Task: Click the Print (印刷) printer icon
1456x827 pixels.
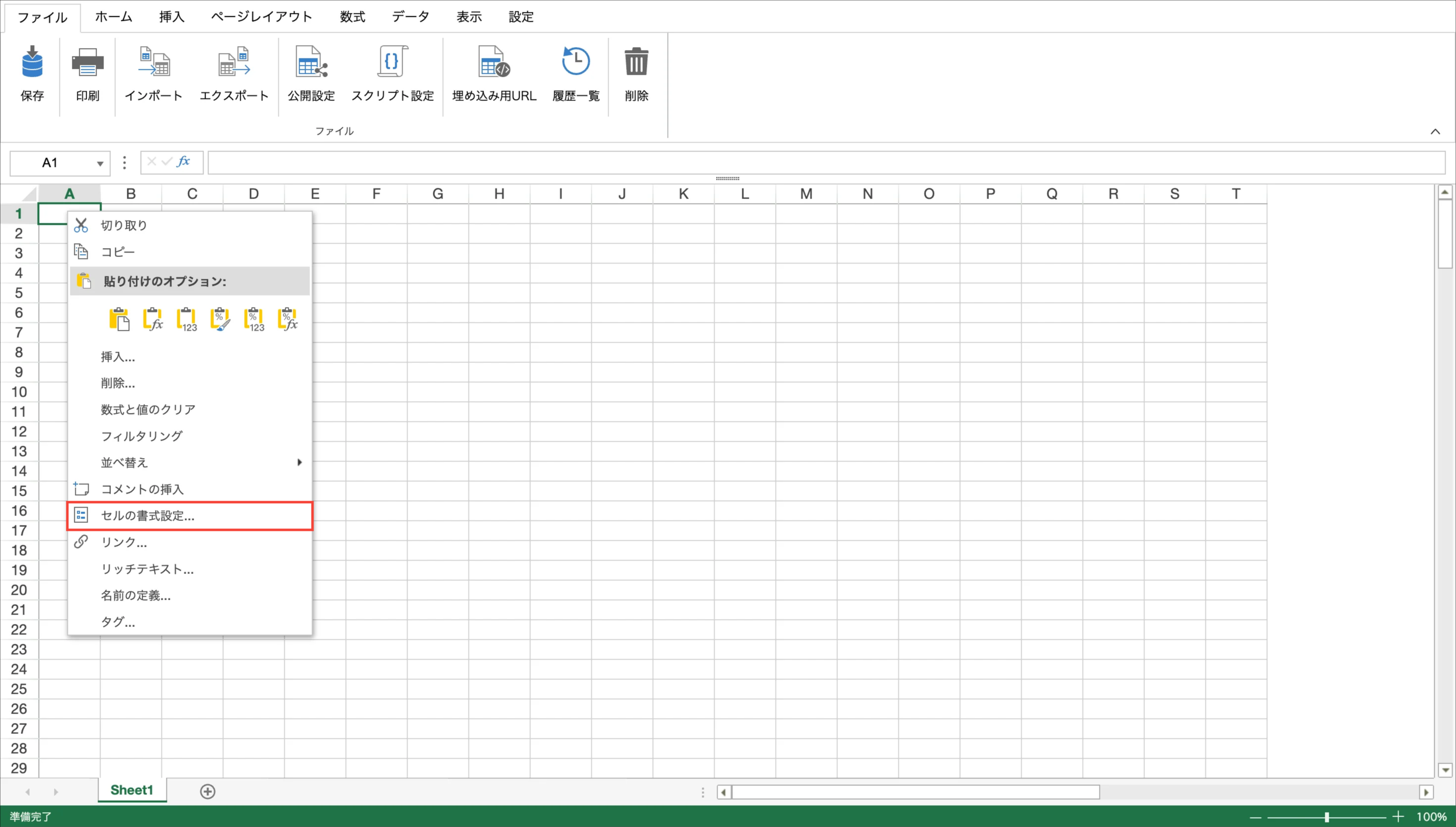Action: (x=88, y=62)
